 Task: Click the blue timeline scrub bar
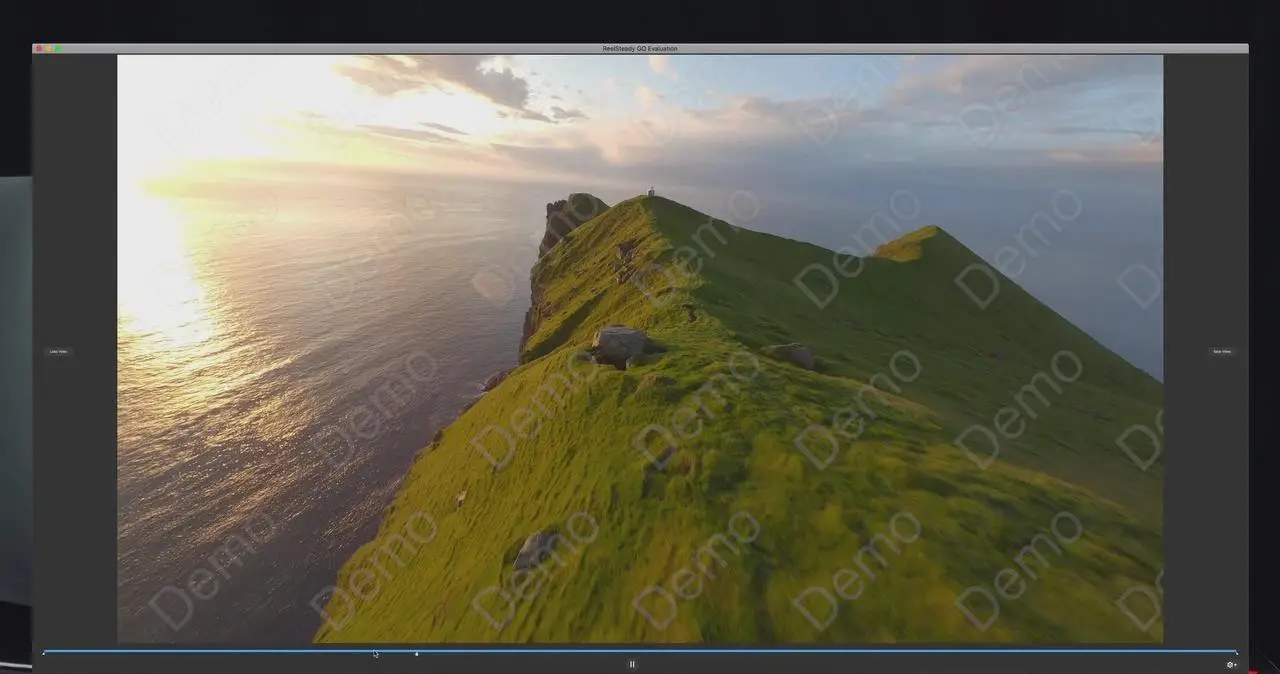(640, 652)
